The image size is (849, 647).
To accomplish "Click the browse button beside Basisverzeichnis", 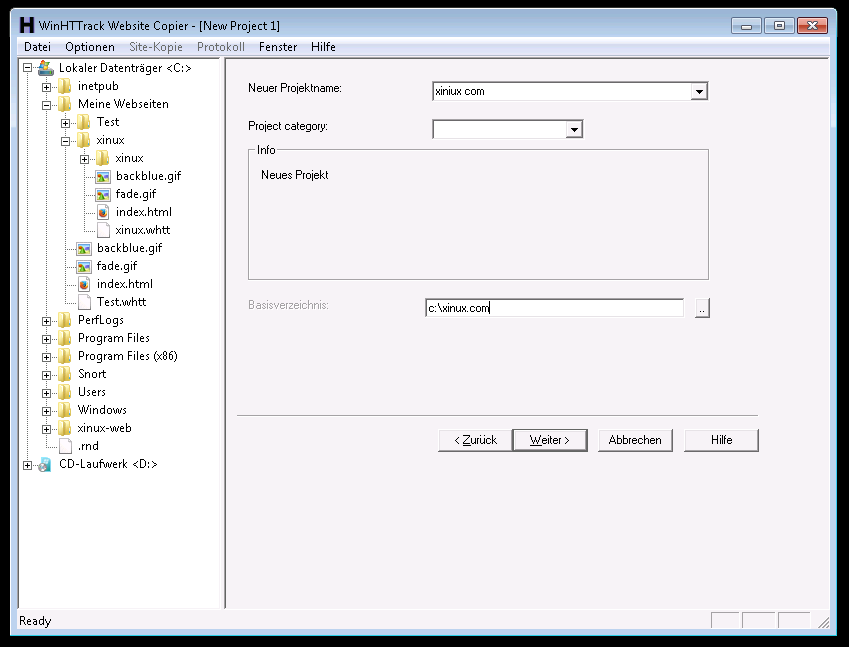I will (702, 309).
